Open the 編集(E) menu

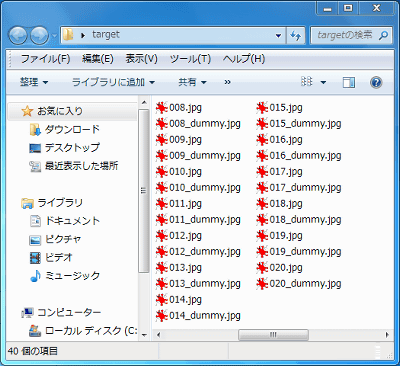coord(98,59)
